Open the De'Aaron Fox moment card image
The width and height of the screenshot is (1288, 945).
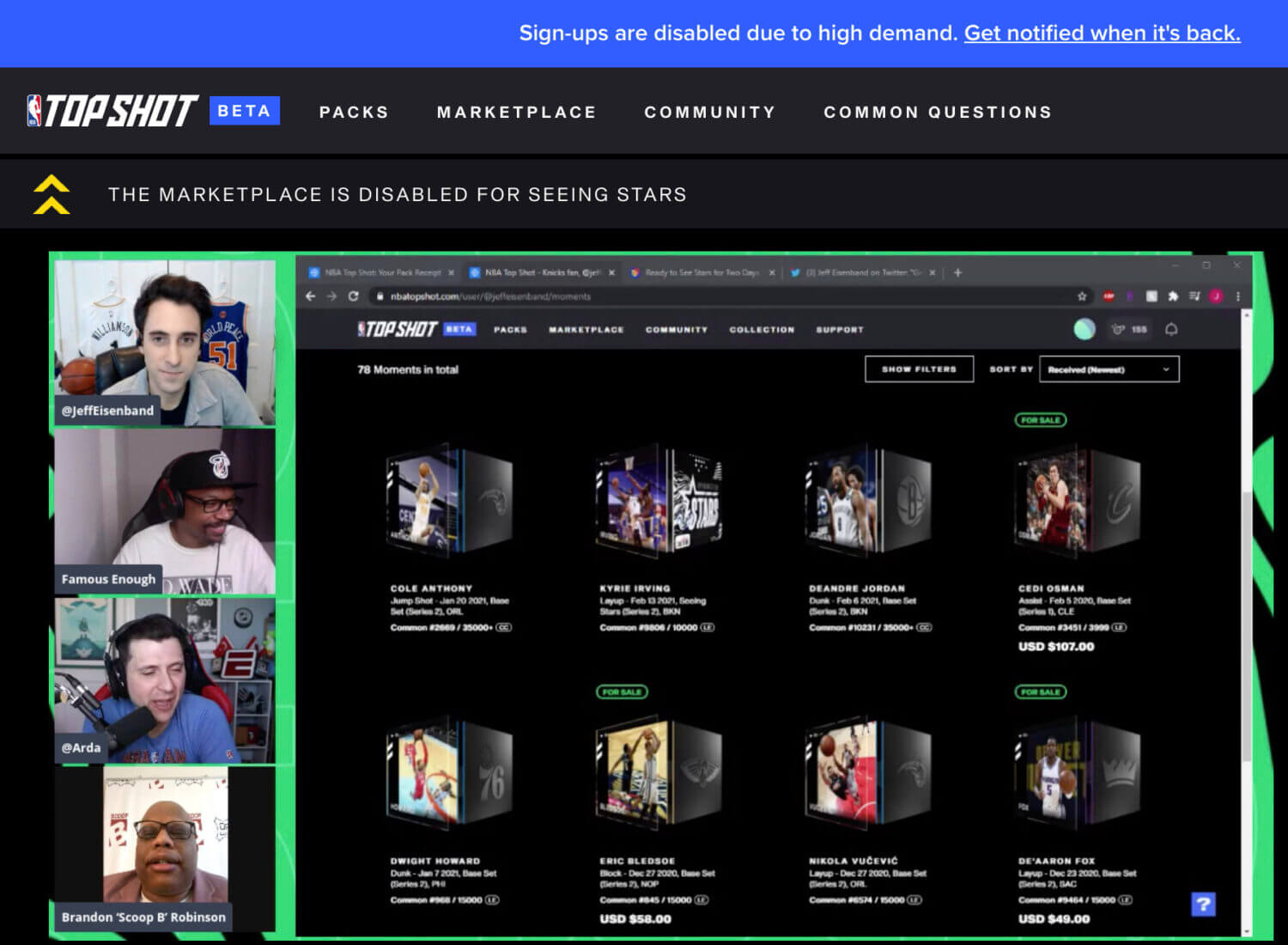1078,771
